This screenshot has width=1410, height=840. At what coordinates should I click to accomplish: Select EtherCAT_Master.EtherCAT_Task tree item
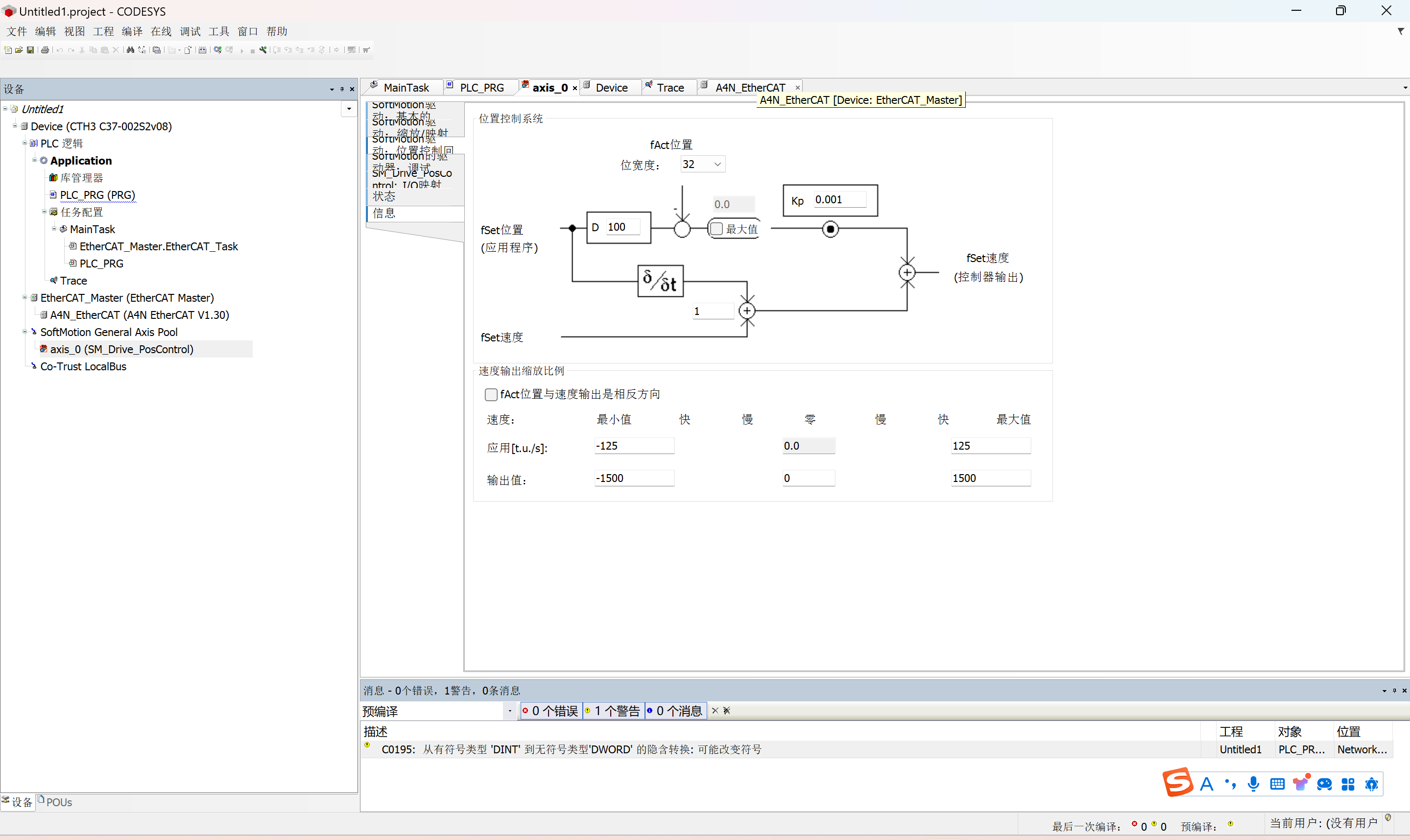pyautogui.click(x=158, y=246)
